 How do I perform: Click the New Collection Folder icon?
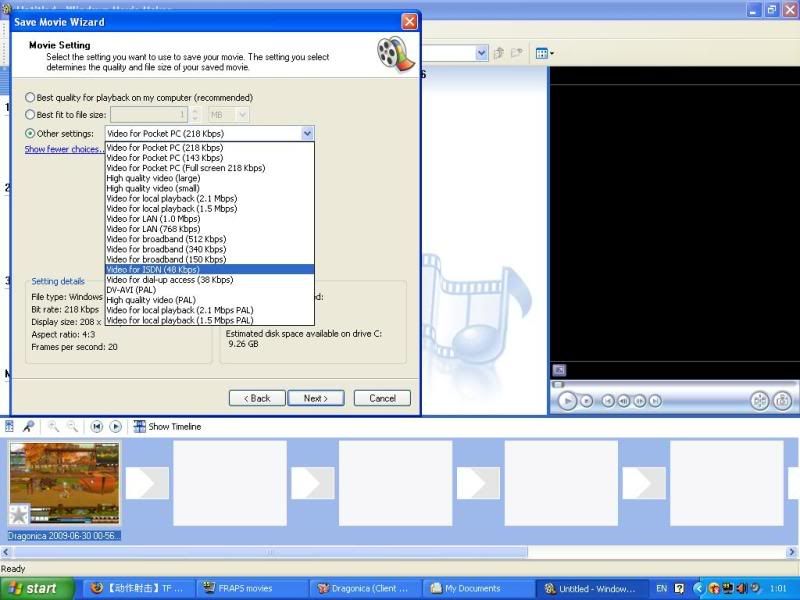(x=517, y=53)
